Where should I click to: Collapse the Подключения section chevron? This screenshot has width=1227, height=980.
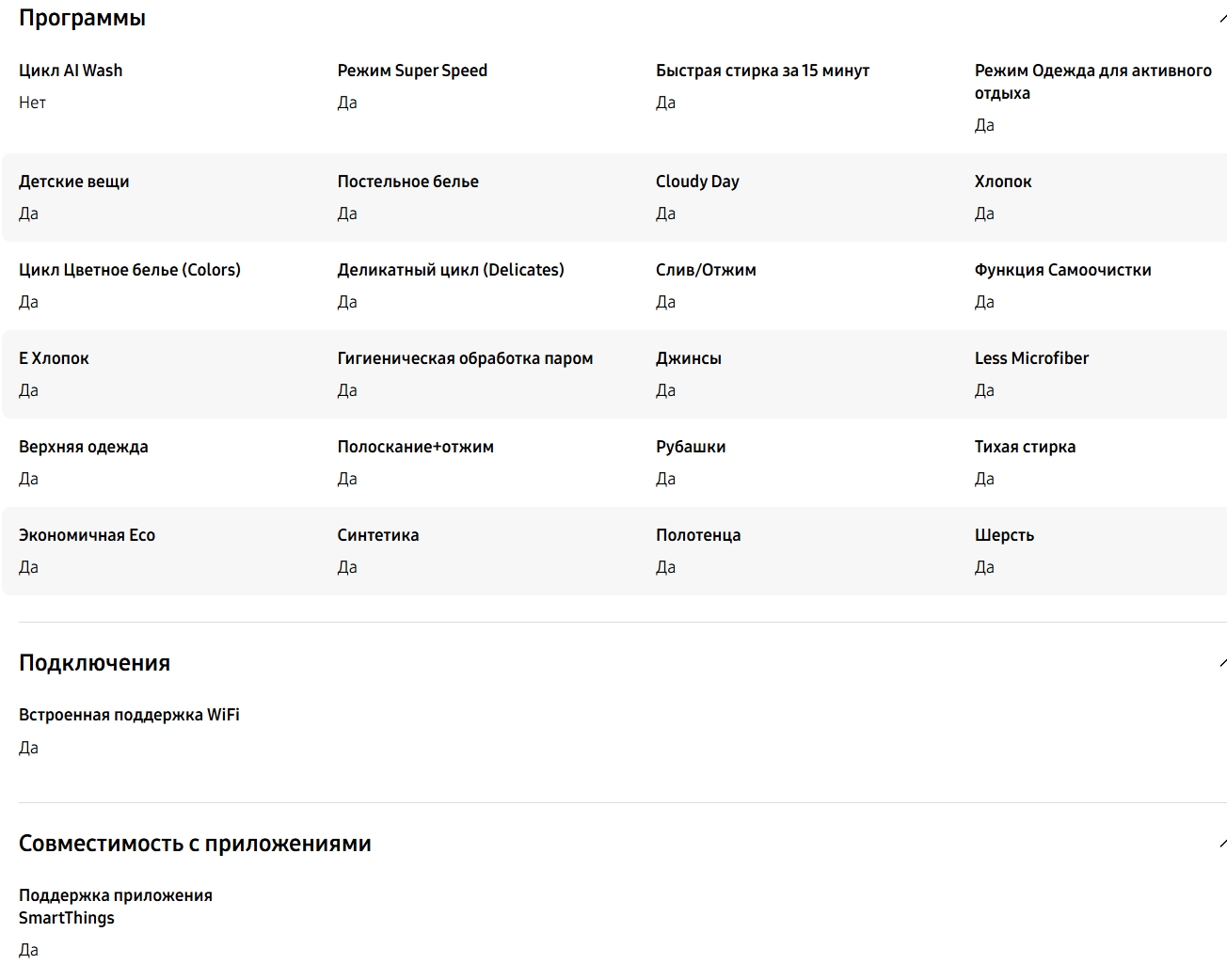pyautogui.click(x=1221, y=663)
